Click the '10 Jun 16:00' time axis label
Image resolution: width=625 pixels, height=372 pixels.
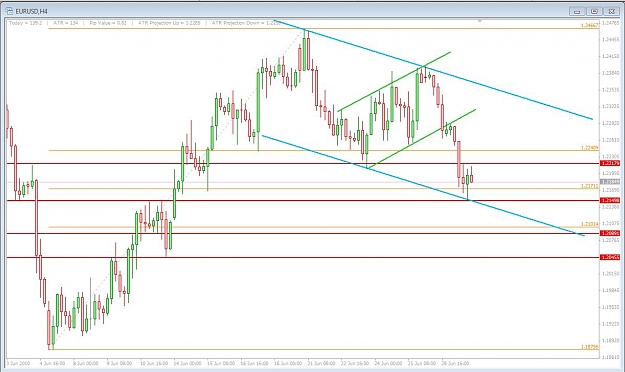(154, 364)
